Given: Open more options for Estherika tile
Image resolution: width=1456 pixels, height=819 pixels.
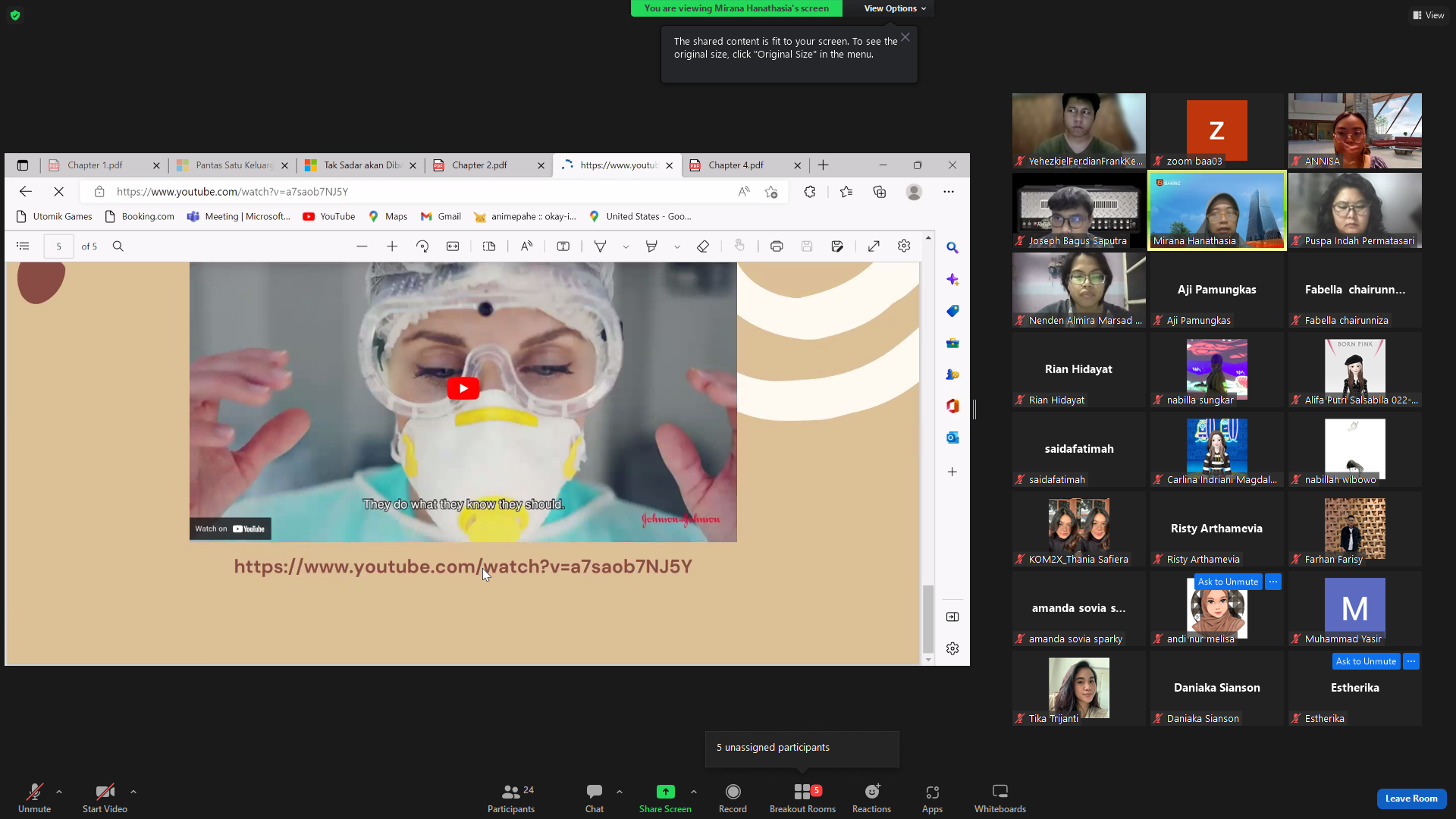Looking at the screenshot, I should 1411,661.
